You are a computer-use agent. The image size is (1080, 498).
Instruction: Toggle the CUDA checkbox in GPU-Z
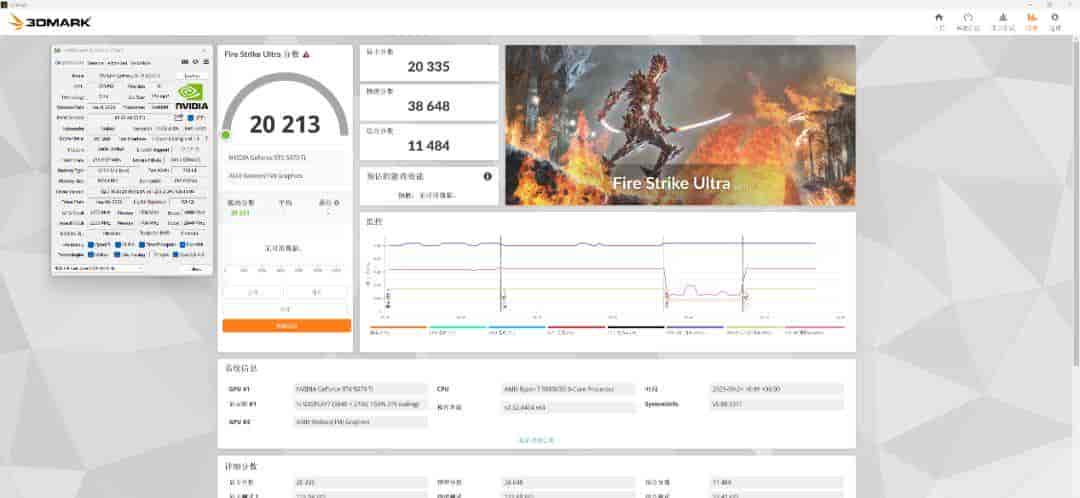click(118, 245)
